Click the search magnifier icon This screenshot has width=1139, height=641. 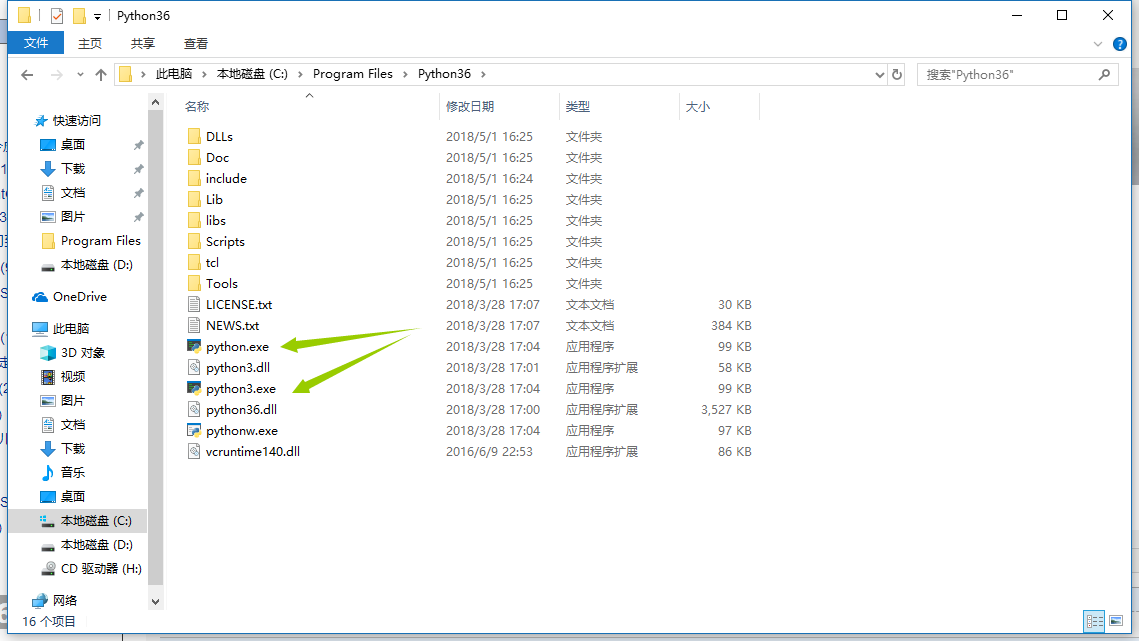point(1105,74)
